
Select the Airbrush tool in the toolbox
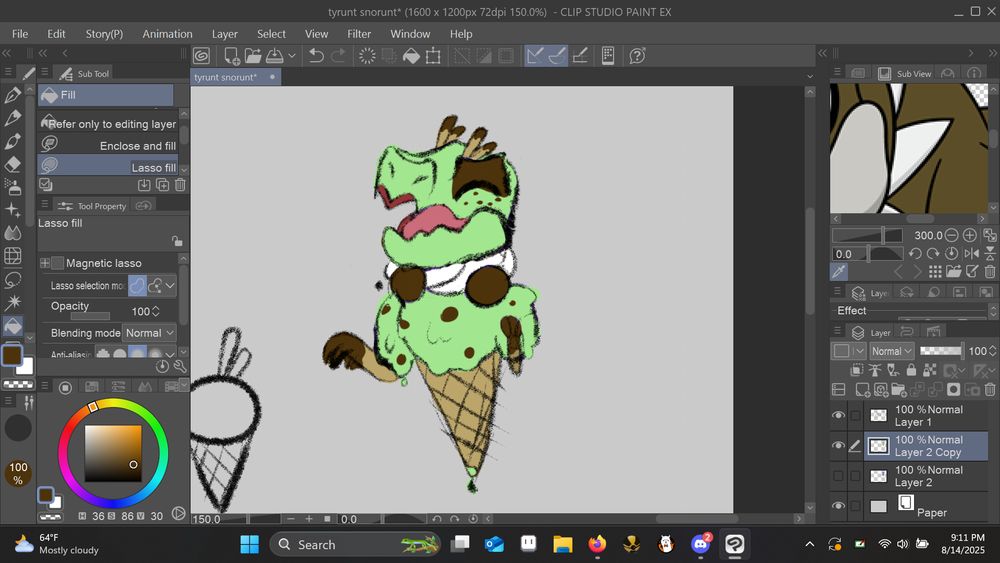pyautogui.click(x=12, y=187)
